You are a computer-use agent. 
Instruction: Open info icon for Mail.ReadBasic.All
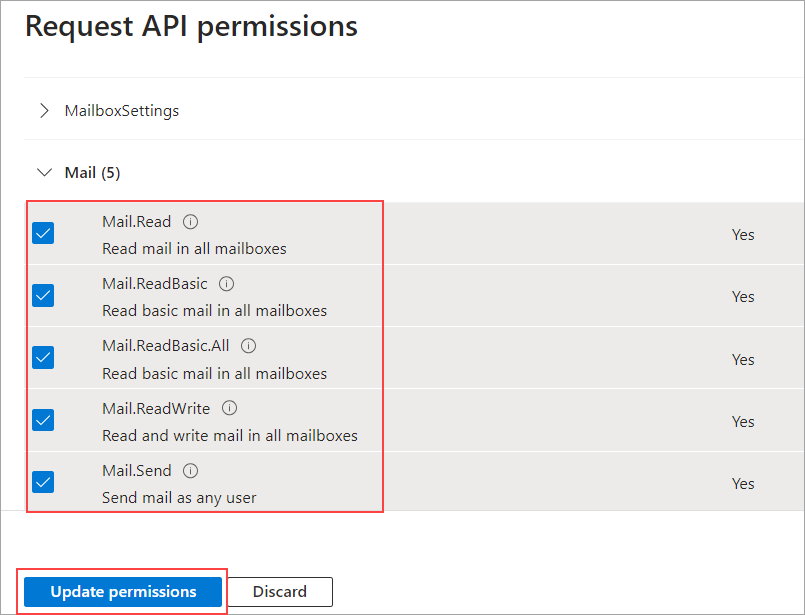point(249,346)
